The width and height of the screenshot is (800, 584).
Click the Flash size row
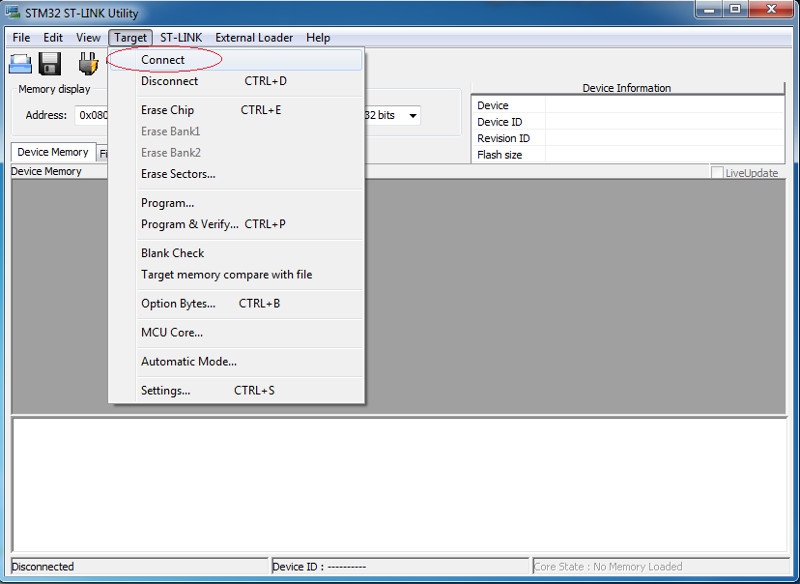click(x=628, y=155)
